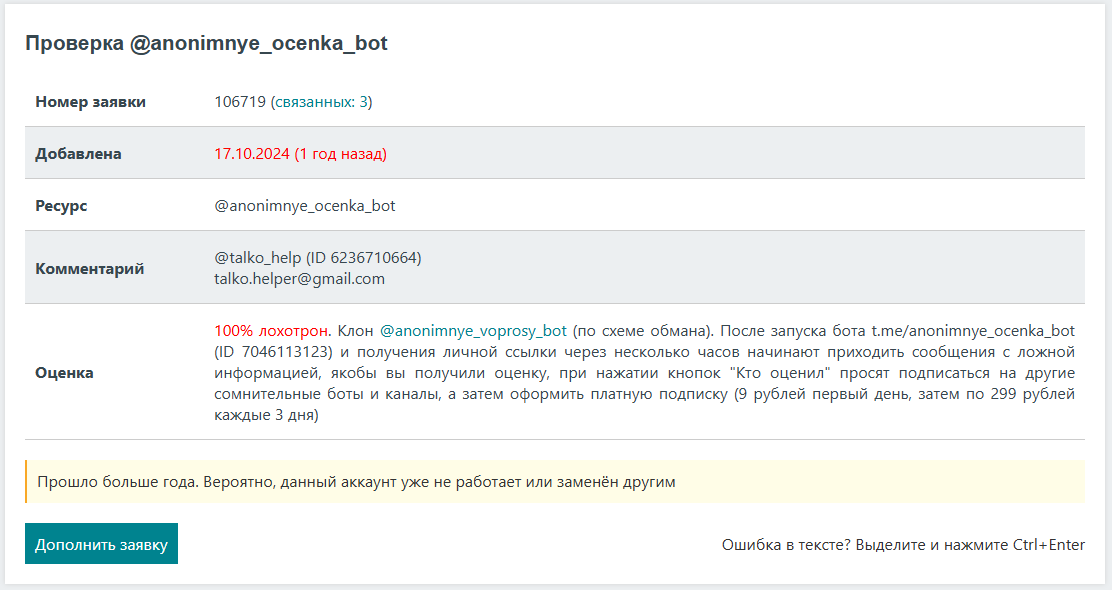Click the 'Проверка @anonimnye_ocenka_bot' heading

[206, 43]
